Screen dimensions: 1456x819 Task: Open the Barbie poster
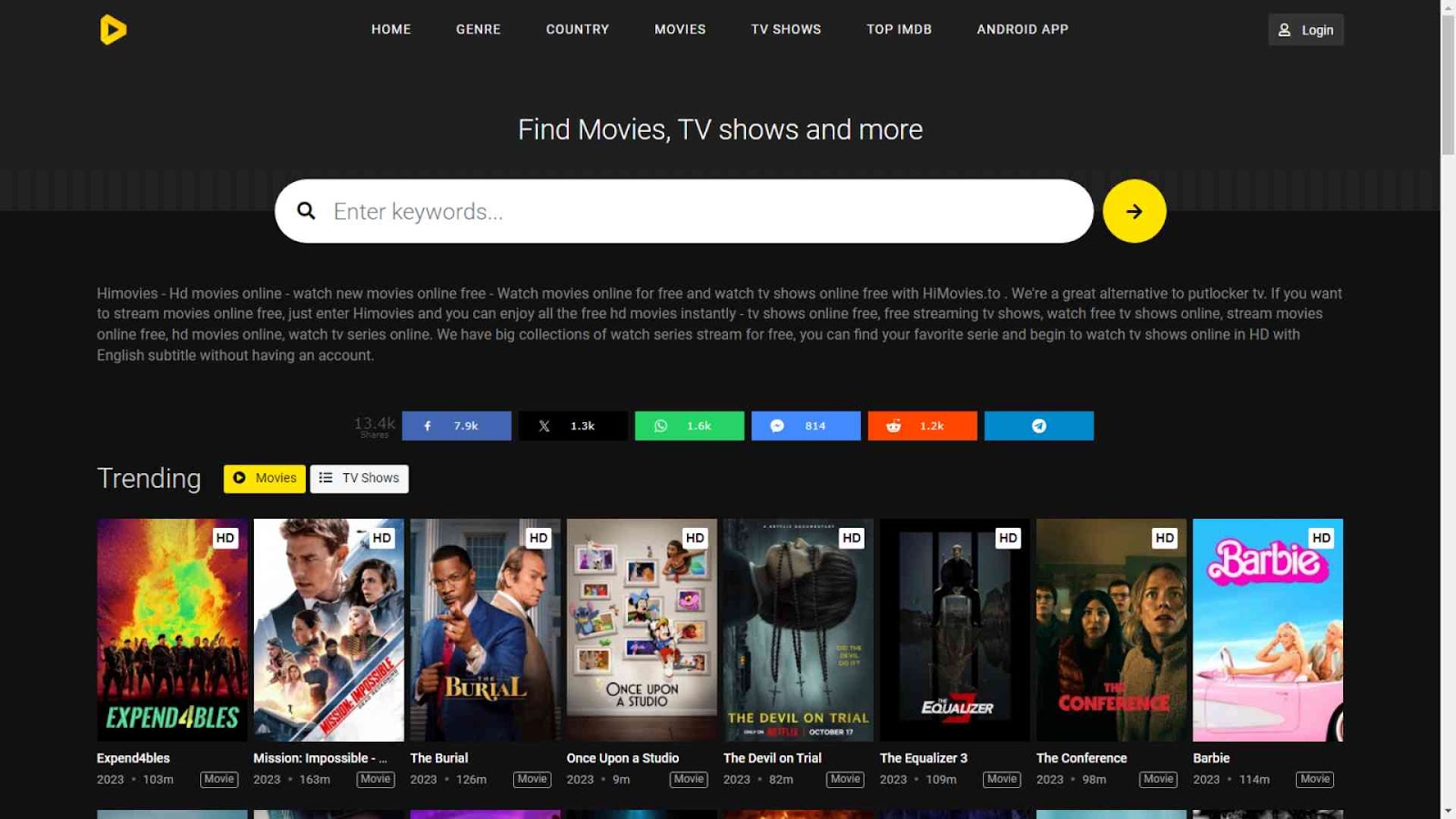(1268, 630)
